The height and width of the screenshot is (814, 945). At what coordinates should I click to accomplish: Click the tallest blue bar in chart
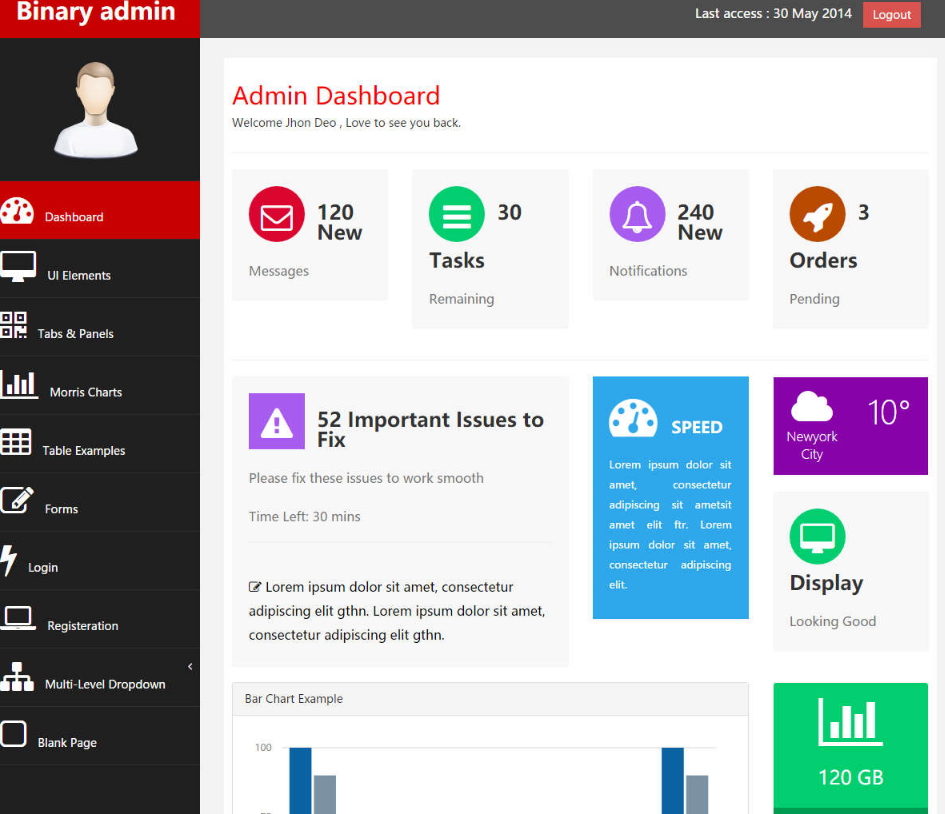click(300, 780)
